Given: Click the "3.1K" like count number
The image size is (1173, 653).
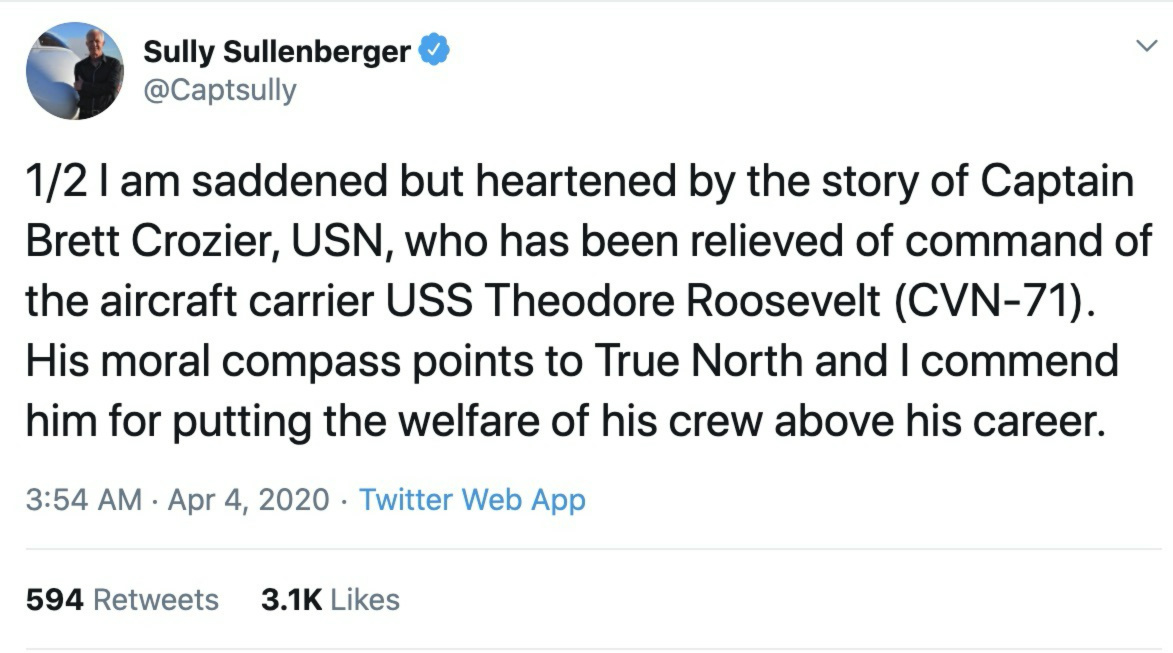Looking at the screenshot, I should pos(291,599).
